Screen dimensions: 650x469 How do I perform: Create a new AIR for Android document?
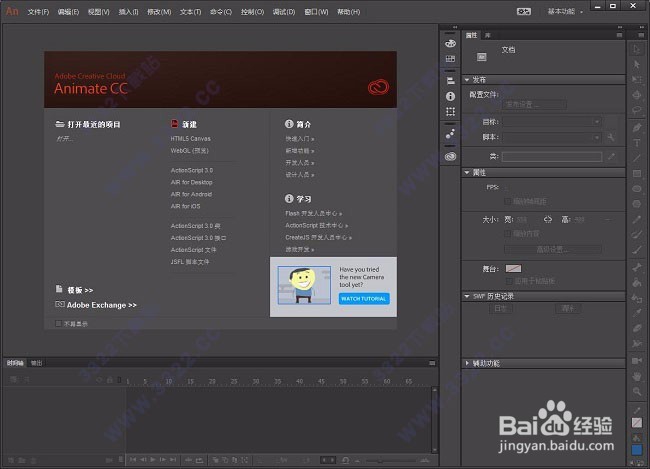point(191,194)
